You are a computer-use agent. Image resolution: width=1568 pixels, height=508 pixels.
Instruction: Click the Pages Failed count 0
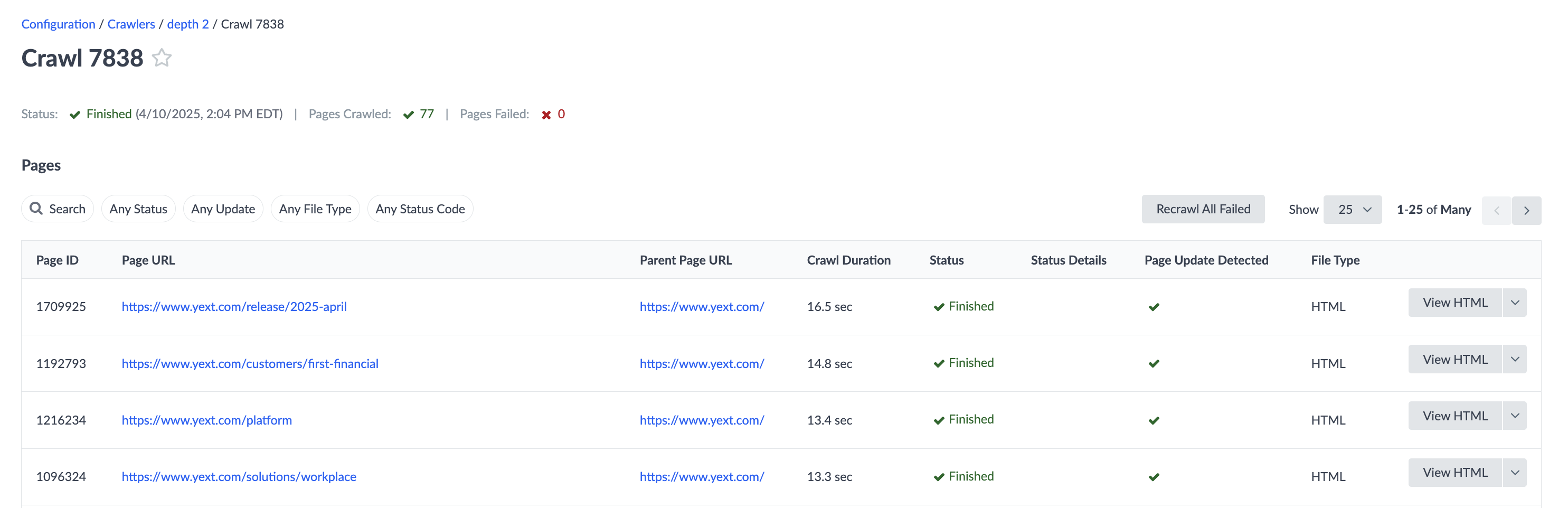561,114
